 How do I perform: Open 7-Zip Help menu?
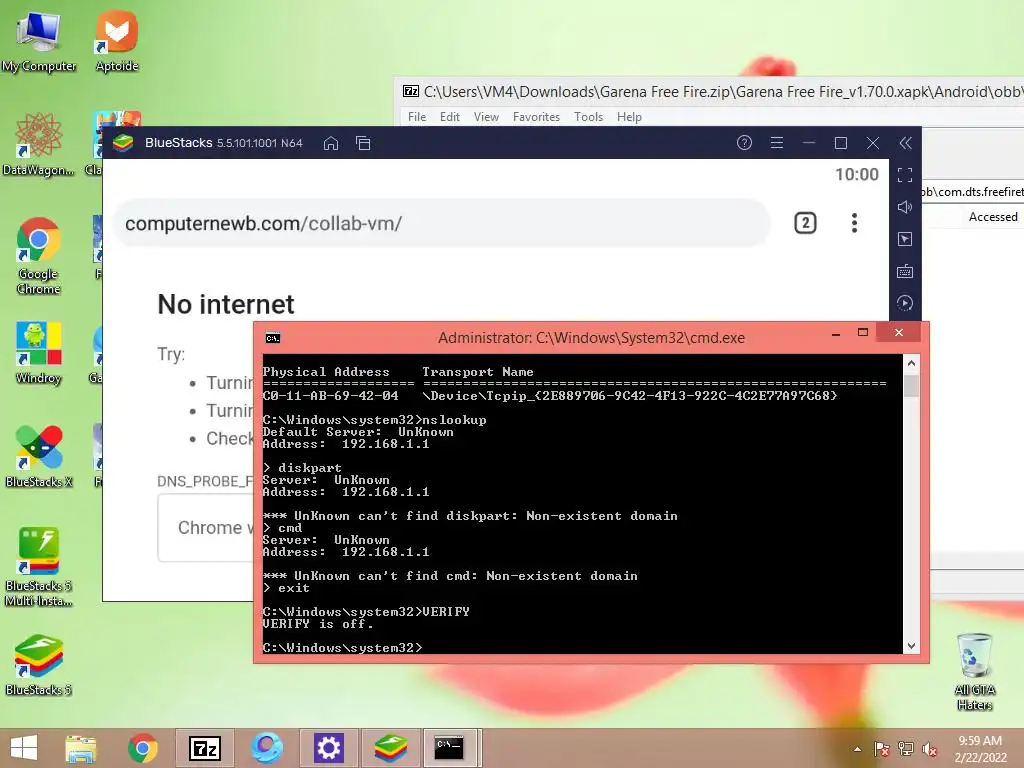pos(630,117)
